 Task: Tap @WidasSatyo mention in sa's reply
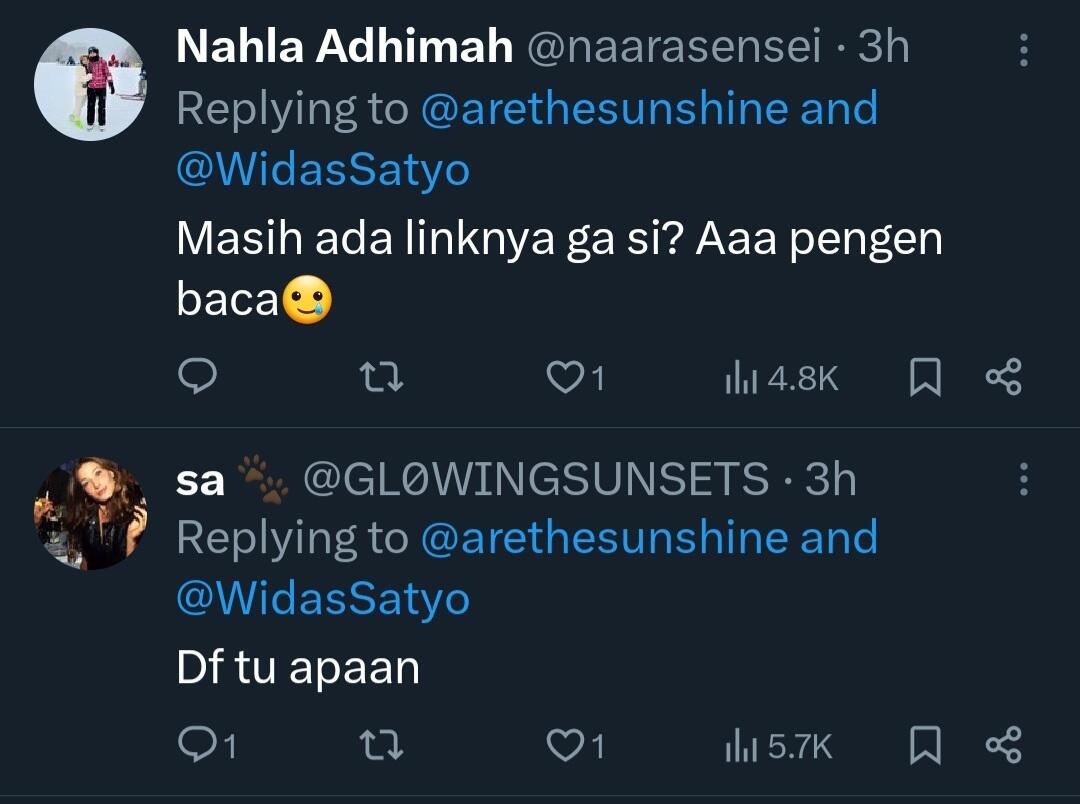tap(323, 599)
